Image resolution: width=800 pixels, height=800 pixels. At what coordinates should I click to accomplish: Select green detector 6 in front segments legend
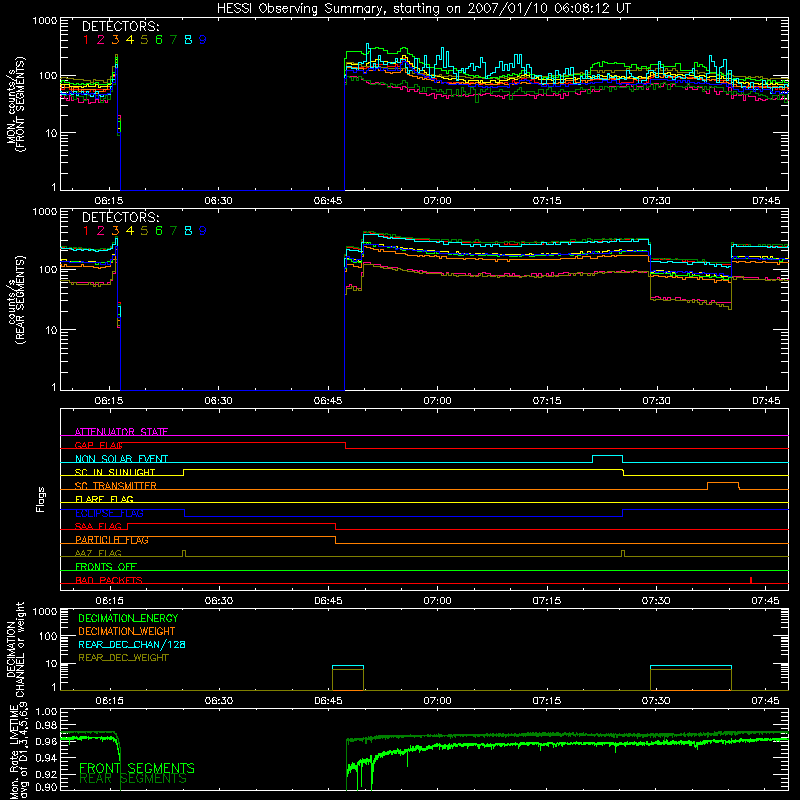click(159, 39)
